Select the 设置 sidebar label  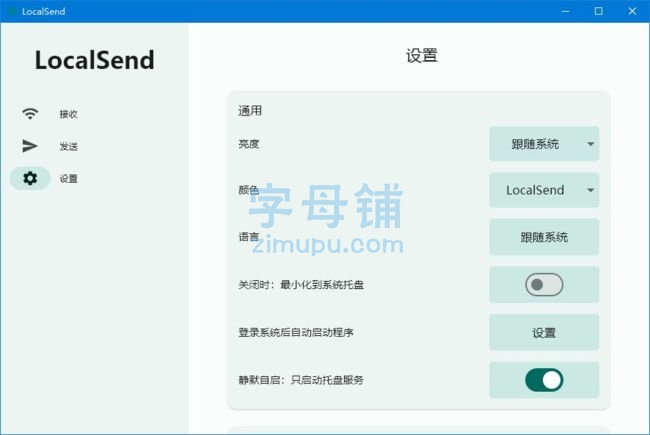[x=68, y=179]
